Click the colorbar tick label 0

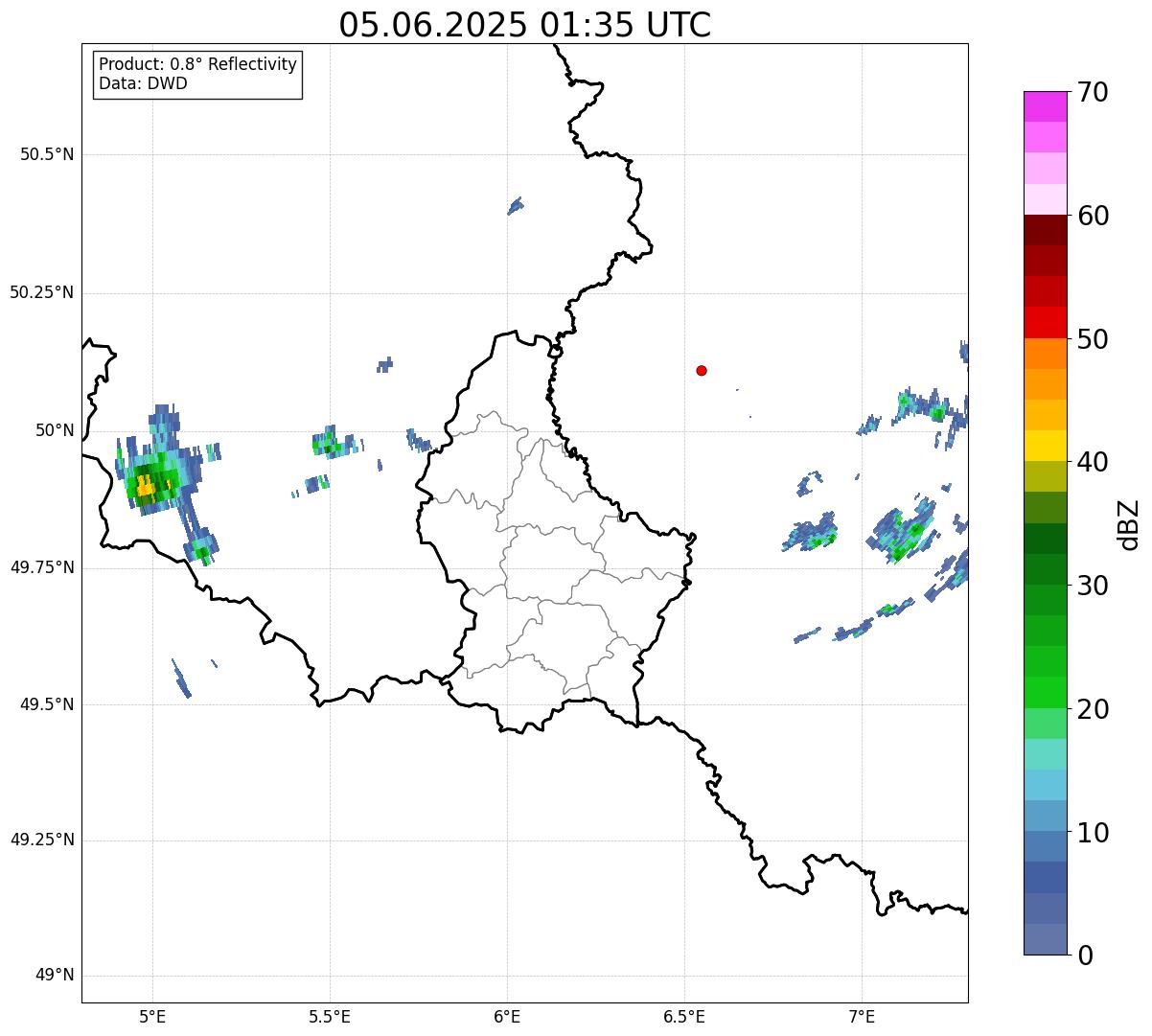click(1085, 955)
